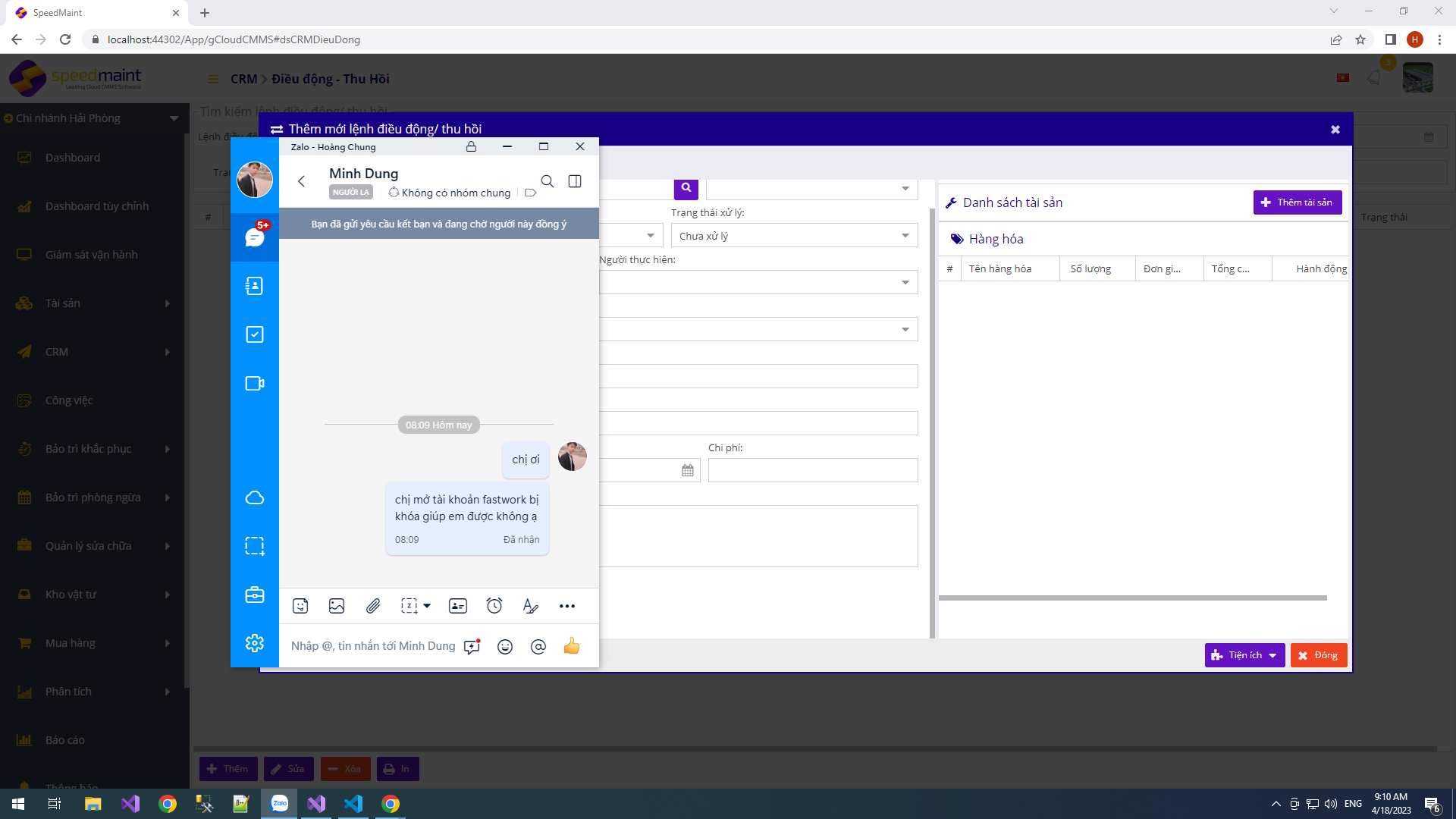The height and width of the screenshot is (819, 1456).
Task: Attach a file with paperclip icon
Action: 373,606
